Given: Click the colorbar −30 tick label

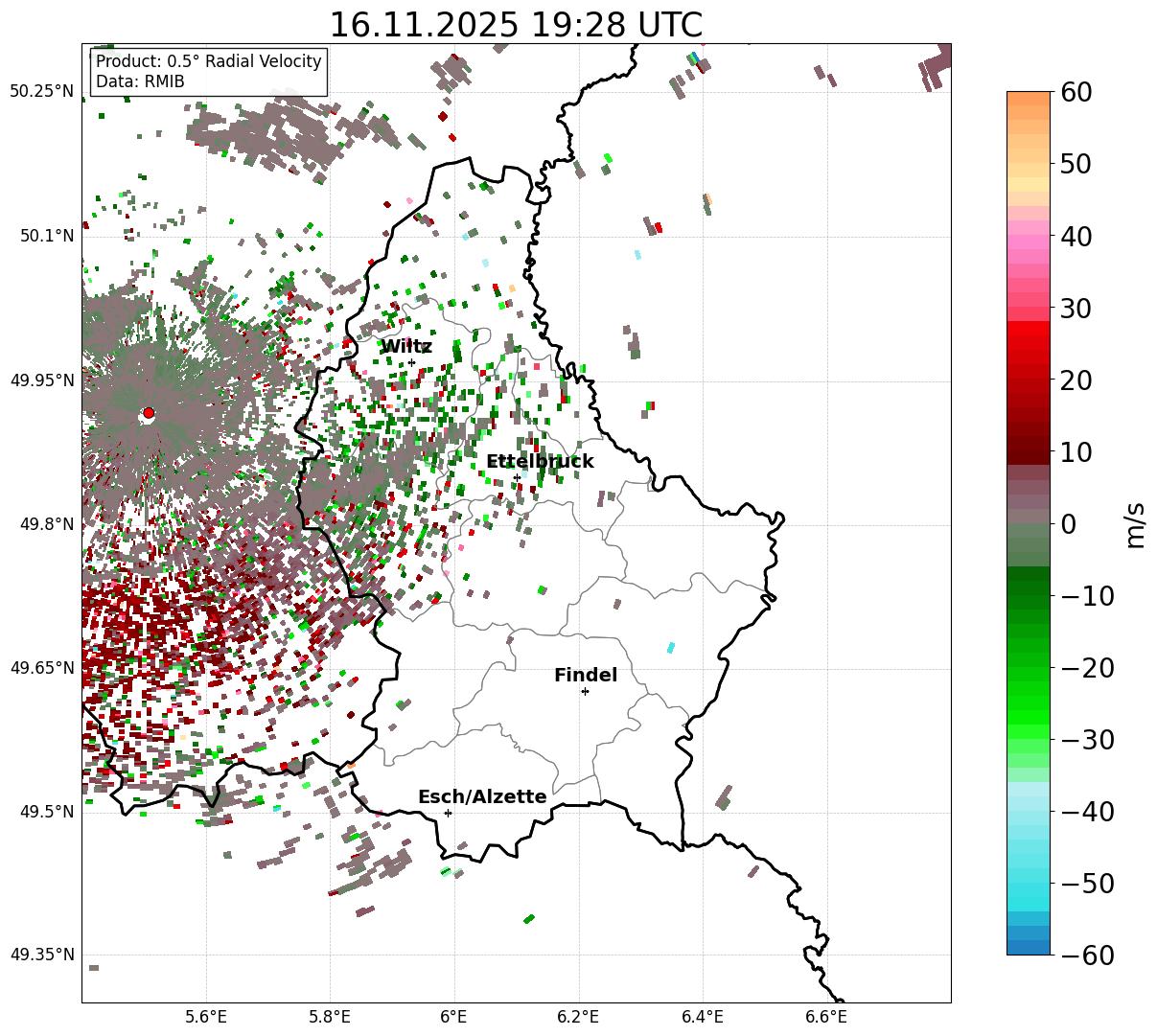Looking at the screenshot, I should pos(1087,739).
